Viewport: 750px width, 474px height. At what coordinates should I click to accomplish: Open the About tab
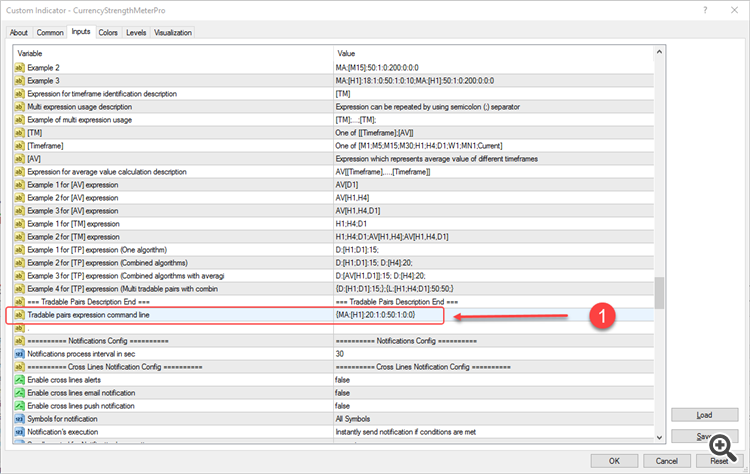tap(19, 33)
